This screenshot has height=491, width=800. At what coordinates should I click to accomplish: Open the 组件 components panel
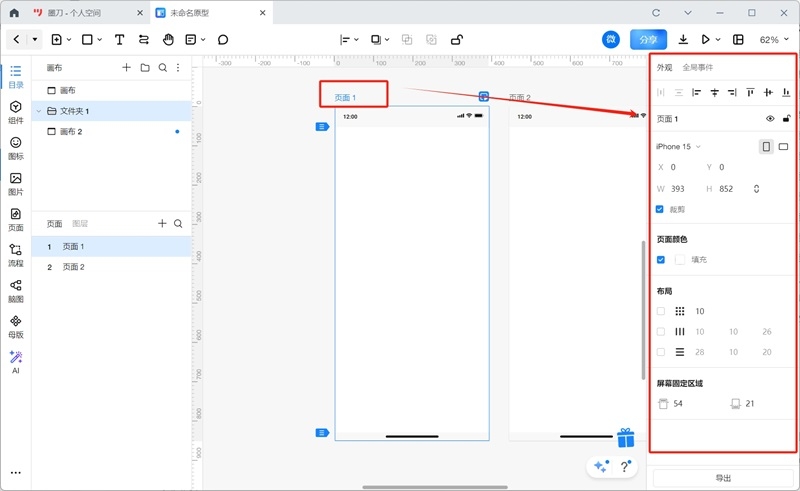point(16,112)
